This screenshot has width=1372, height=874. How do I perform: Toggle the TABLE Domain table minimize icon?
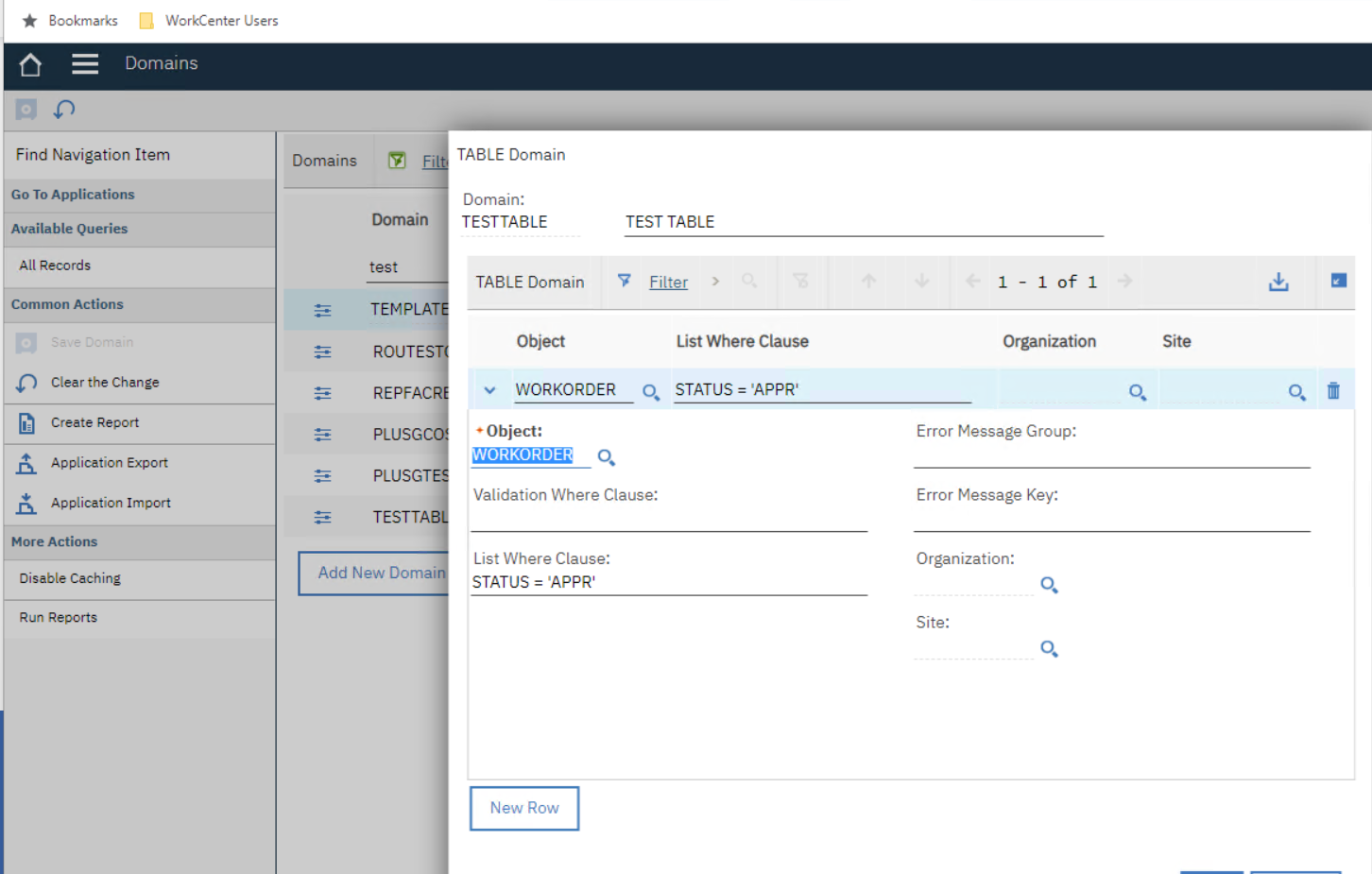1338,281
